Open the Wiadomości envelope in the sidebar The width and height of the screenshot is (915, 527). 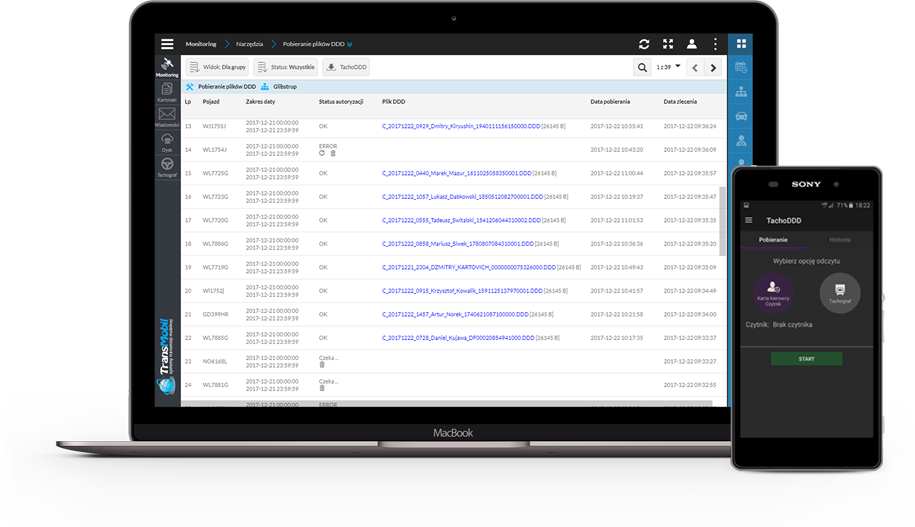pos(167,116)
